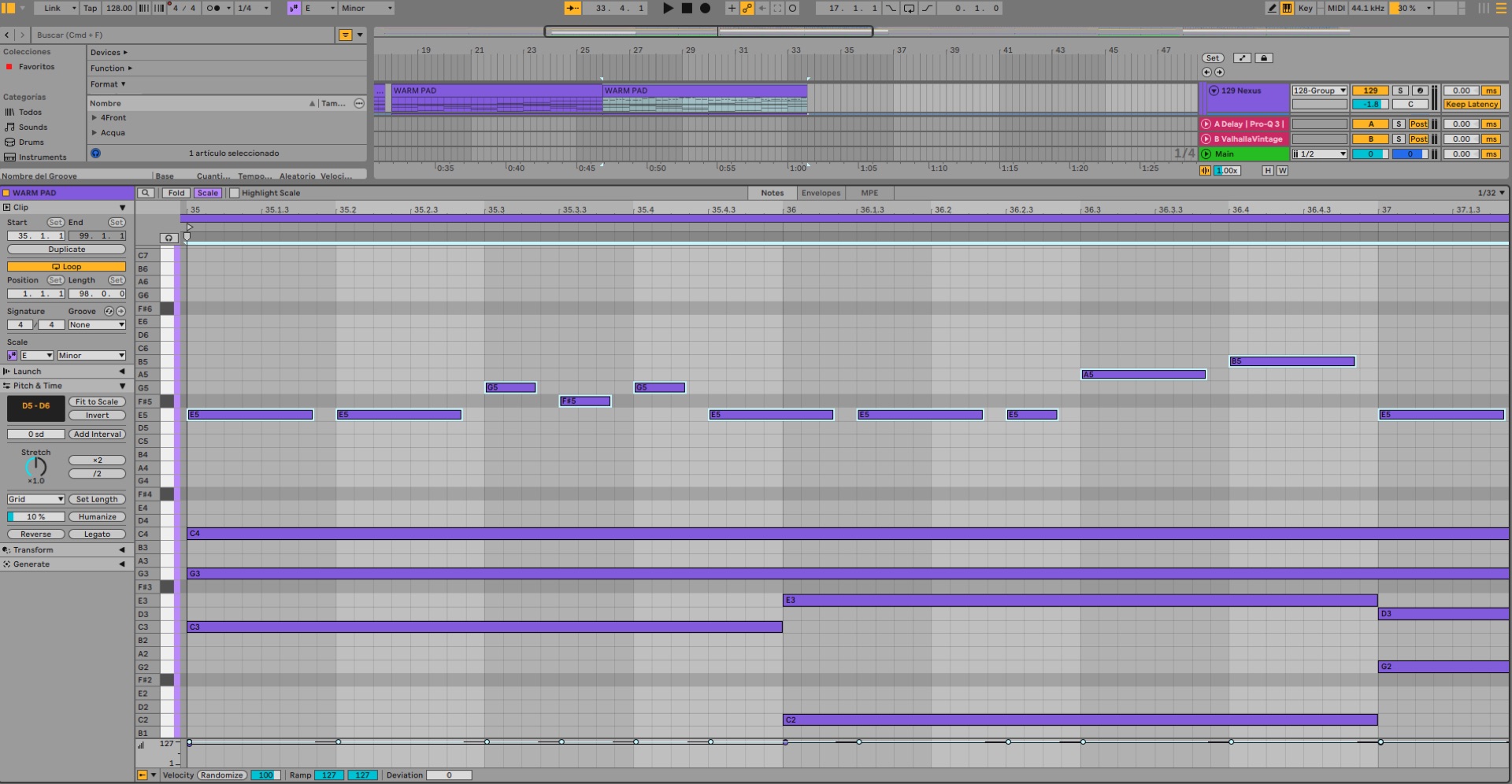This screenshot has width=1512, height=784.
Task: Enable the Draw Mode pencil
Action: coord(1272,8)
